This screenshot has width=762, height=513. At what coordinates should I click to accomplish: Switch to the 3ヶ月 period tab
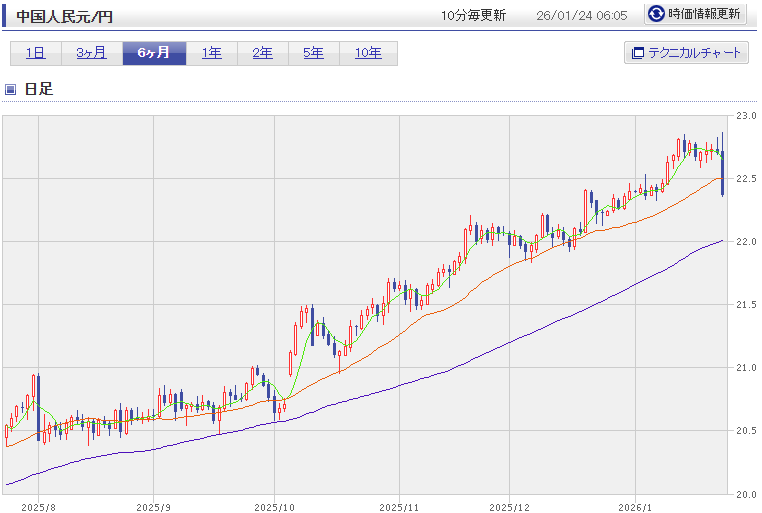tap(91, 53)
